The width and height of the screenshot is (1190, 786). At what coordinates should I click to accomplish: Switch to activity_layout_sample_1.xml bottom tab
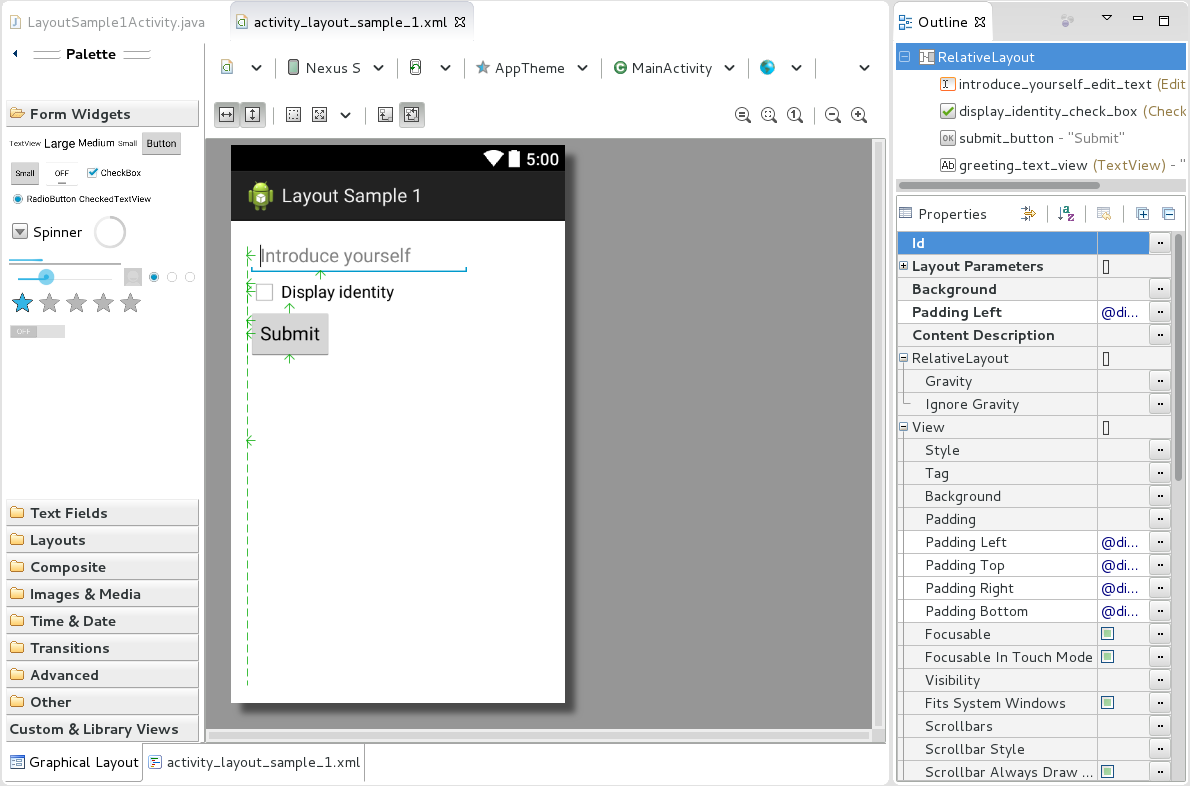coord(254,762)
